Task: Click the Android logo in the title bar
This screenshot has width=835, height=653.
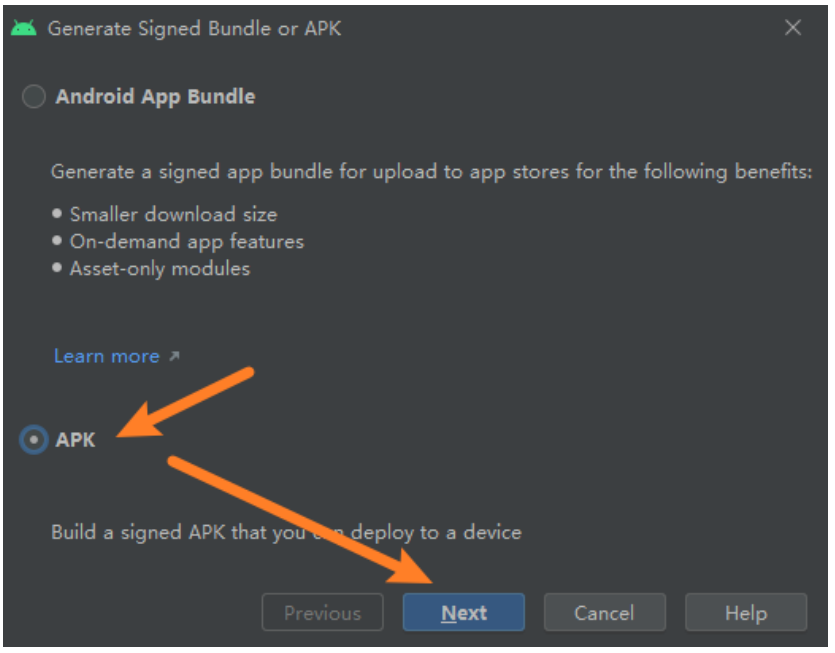Action: [24, 28]
